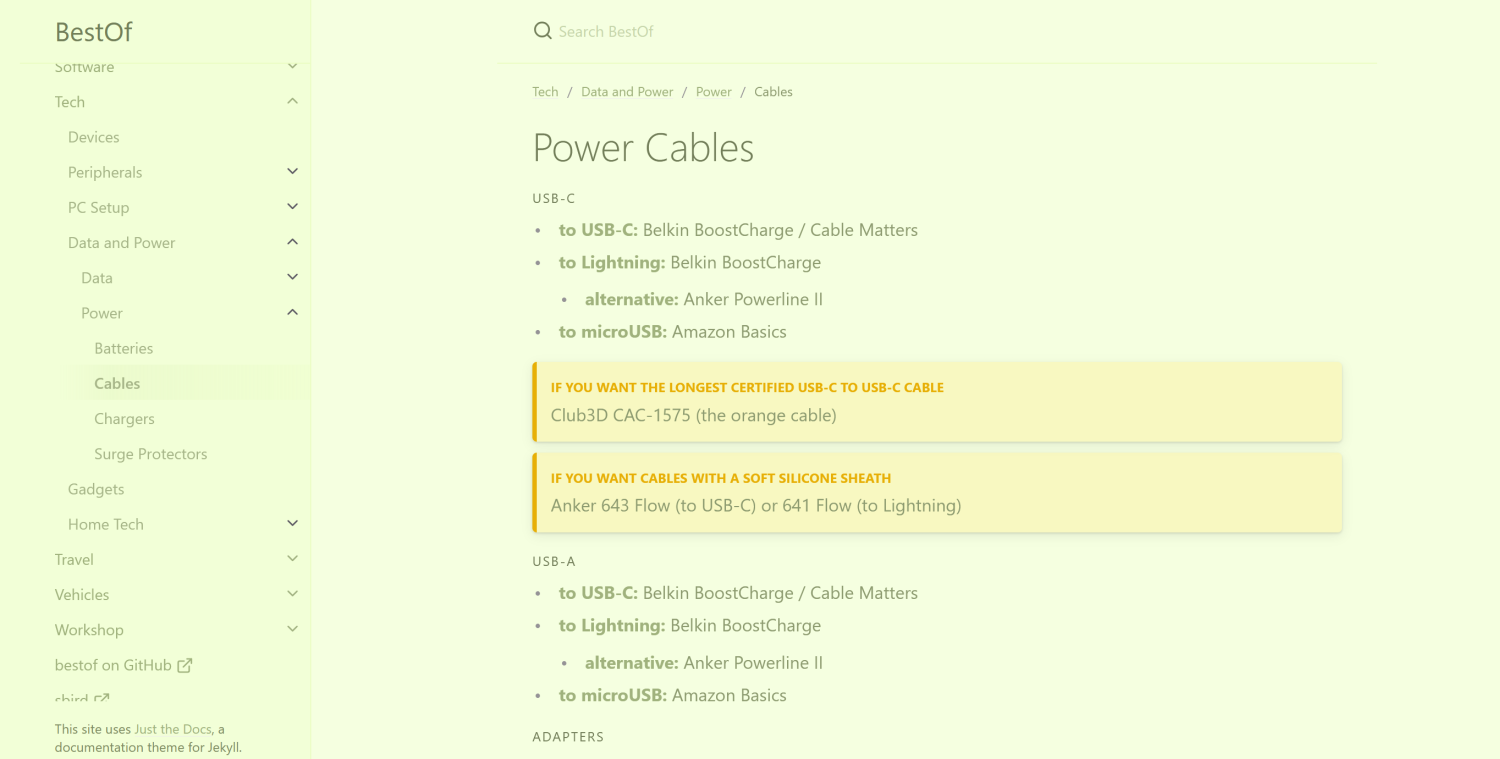Open the Just the Docs link
The image size is (1500, 759).
pos(173,729)
